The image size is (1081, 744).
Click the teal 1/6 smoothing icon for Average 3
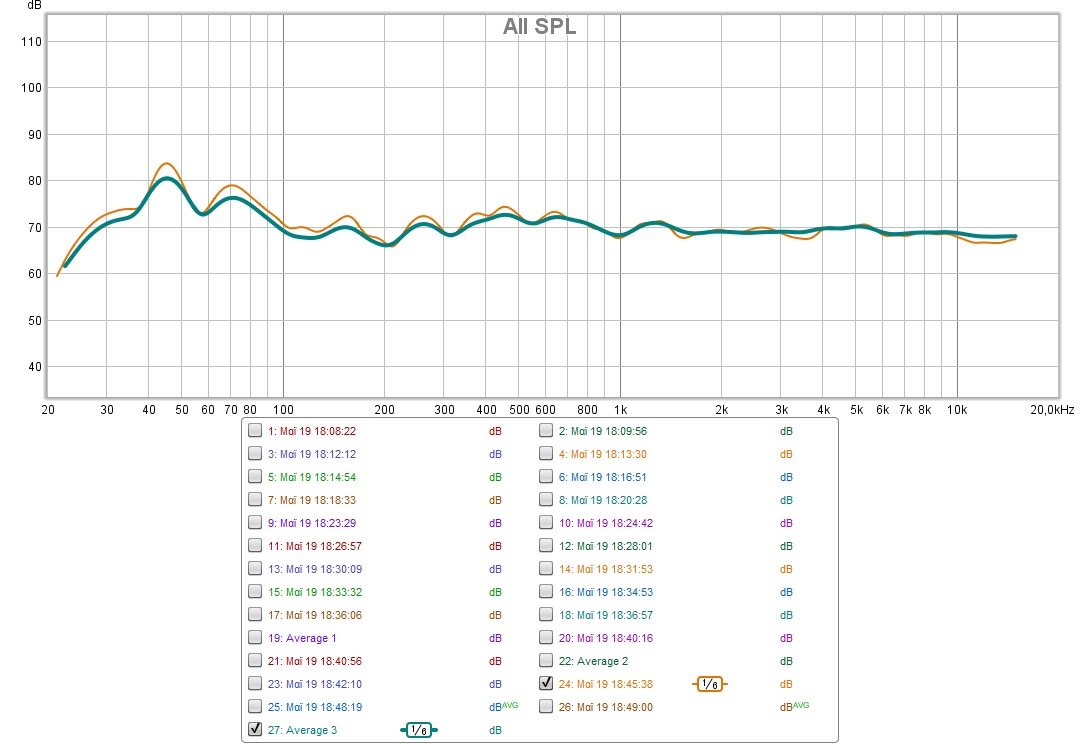419,730
